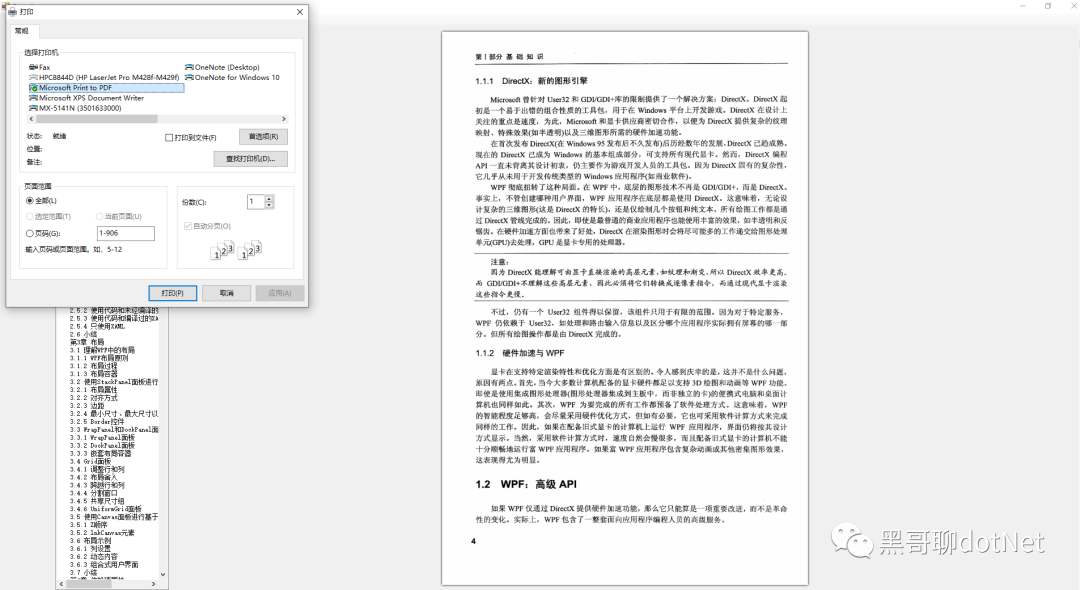This screenshot has height=590, width=1080.
Task: Open bookmark 3.6.1 列设置
Action: coord(90,549)
